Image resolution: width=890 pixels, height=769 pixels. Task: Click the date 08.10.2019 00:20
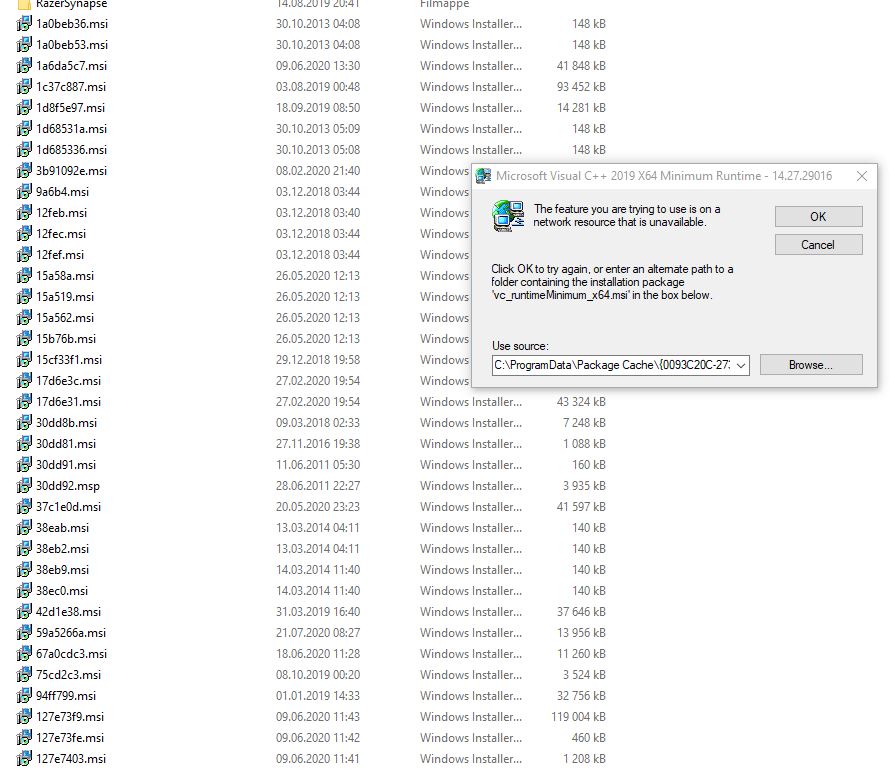point(318,675)
